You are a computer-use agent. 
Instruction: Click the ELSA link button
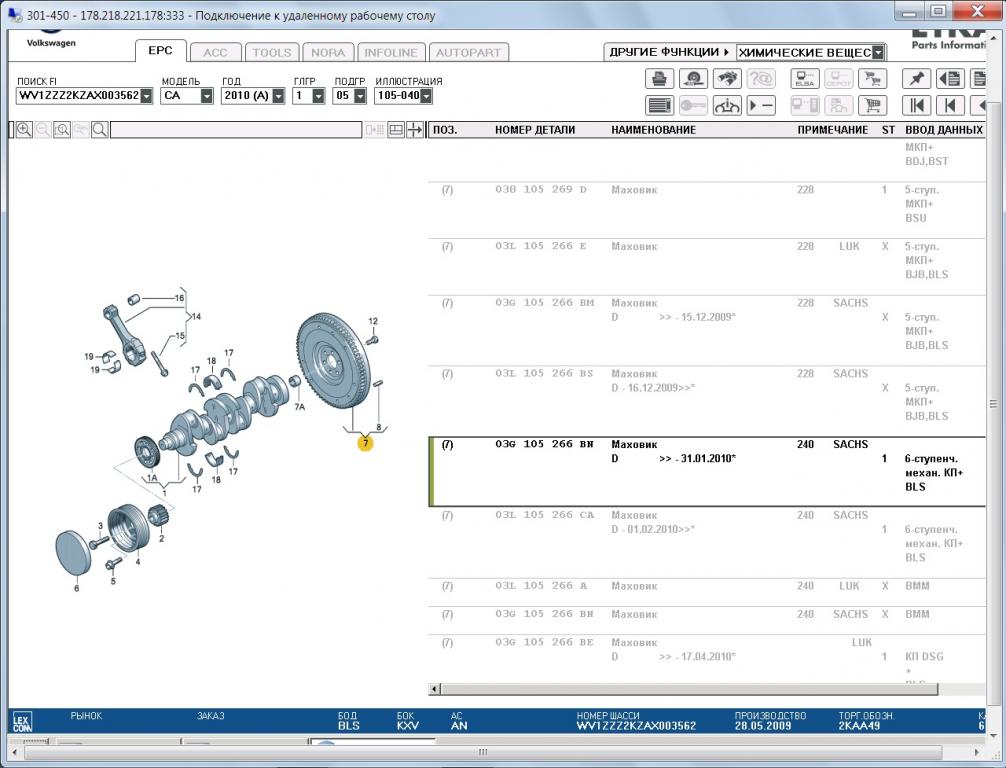(x=805, y=79)
